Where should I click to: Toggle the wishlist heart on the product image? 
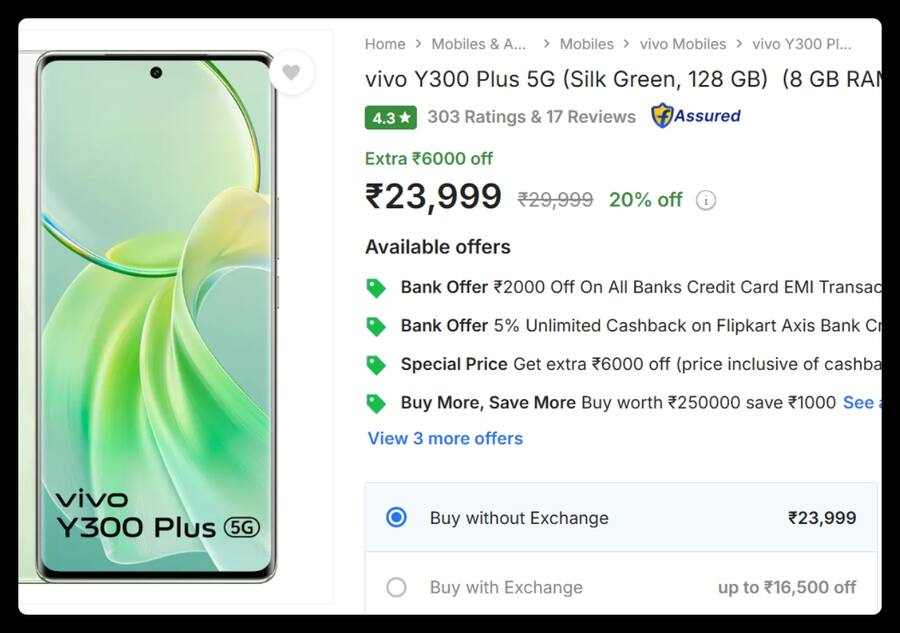[x=291, y=72]
